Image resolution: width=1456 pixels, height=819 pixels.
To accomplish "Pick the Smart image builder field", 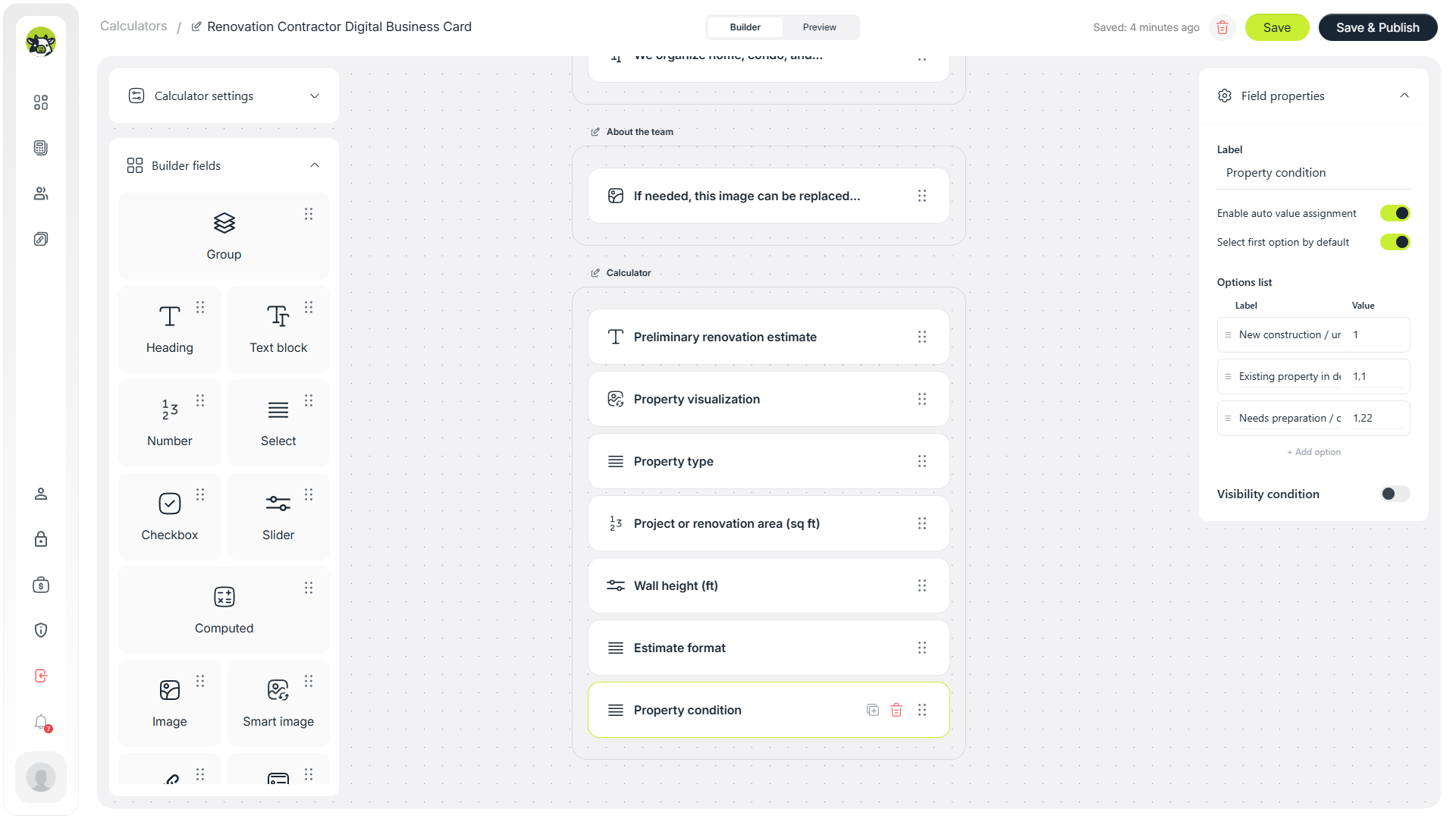I will 278,703.
